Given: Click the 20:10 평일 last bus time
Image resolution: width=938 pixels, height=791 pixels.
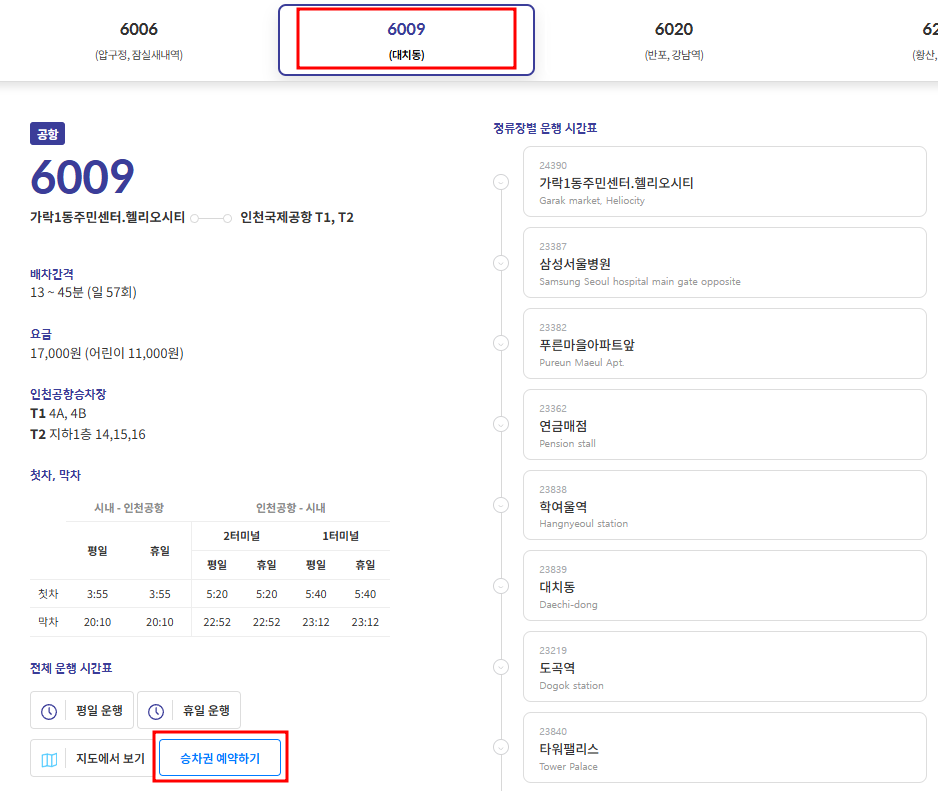Looking at the screenshot, I should tap(98, 622).
